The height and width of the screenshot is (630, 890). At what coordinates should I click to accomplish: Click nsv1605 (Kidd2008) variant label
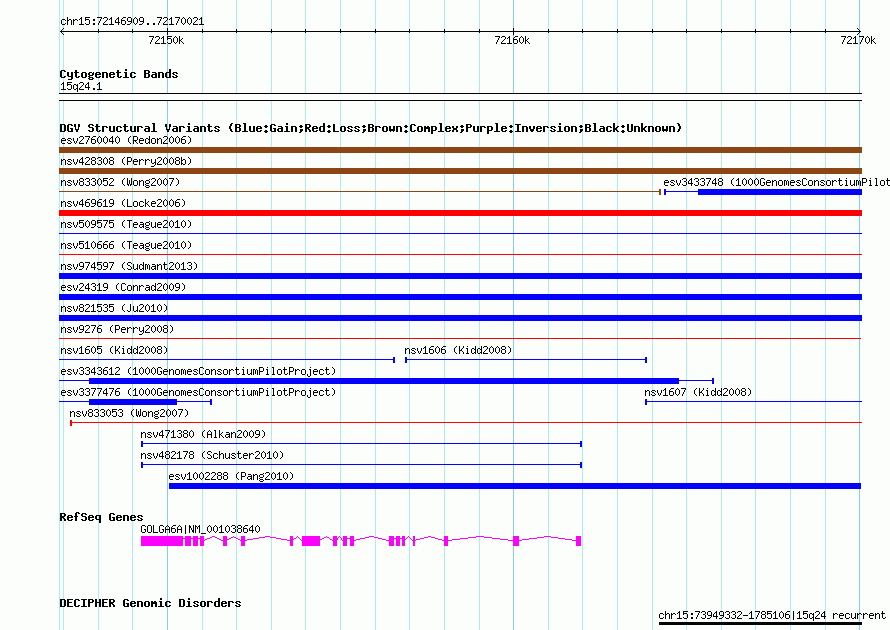tap(114, 350)
